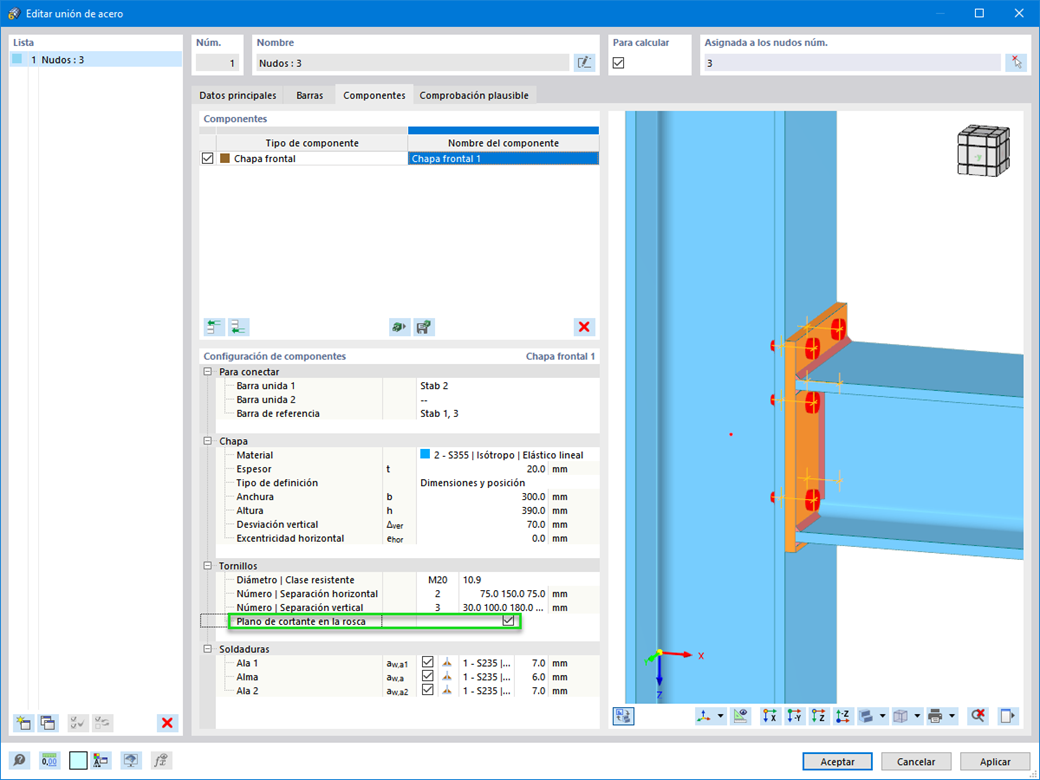Click the view ruler with eye icon
This screenshot has width=1040, height=780.
[x=740, y=716]
